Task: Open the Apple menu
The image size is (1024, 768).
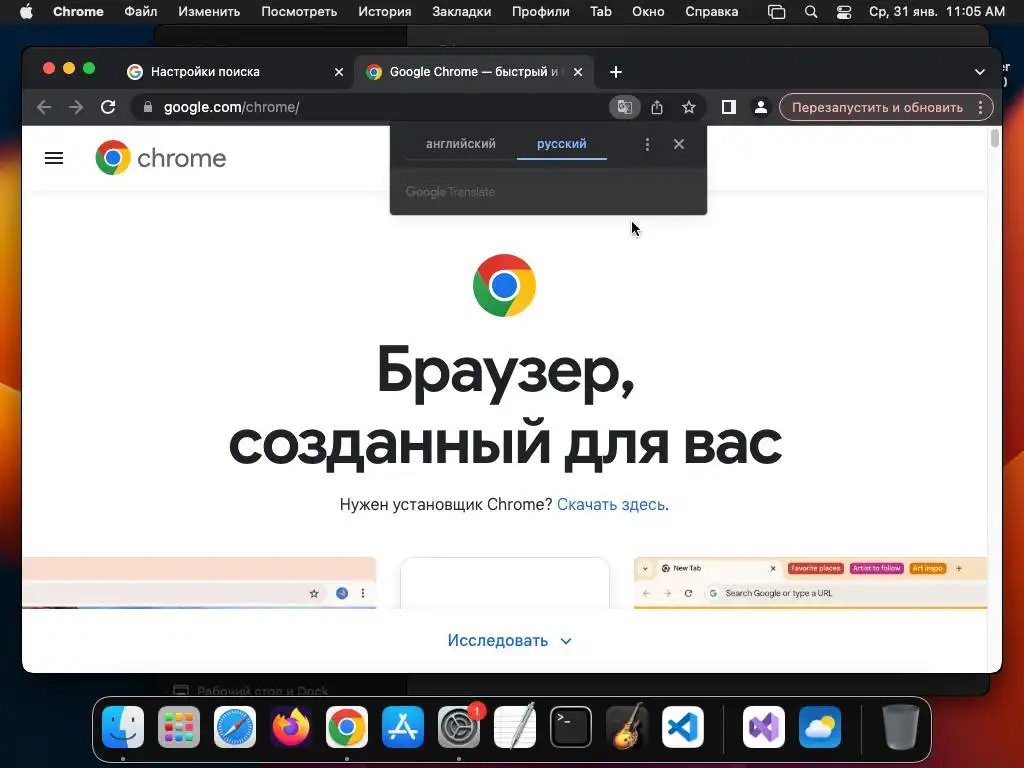Action: coord(26,12)
